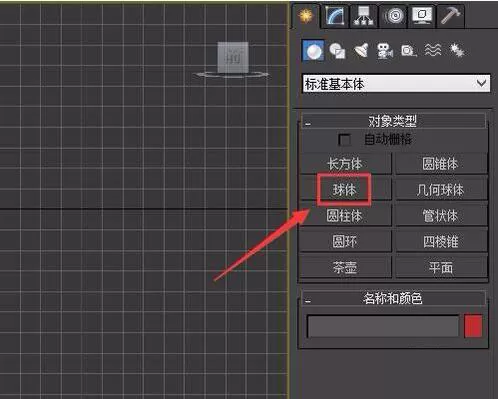Select the Geometry category icon
Screen dimensions: 498x399
(313, 51)
